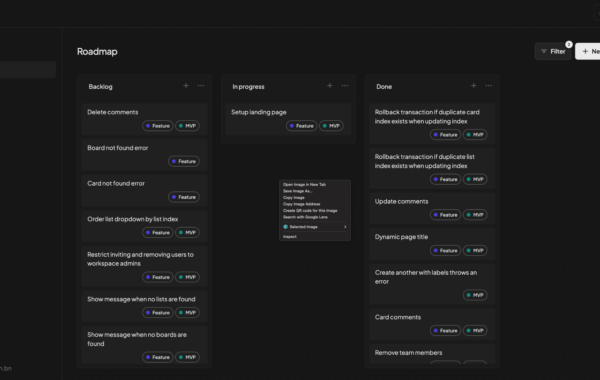The image size is (600, 380).
Task: Open Rollback transaction if duplicate card index
Action: (x=432, y=124)
